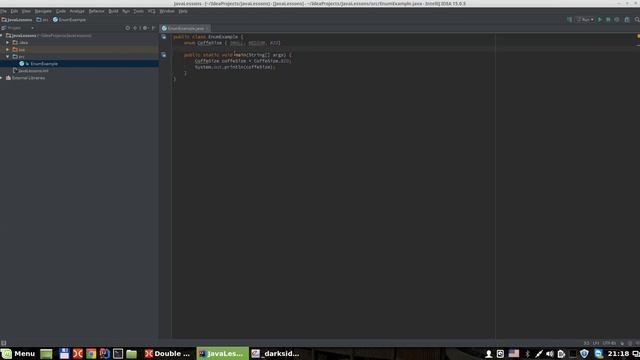The width and height of the screenshot is (640, 360).
Task: Open the Edit menu
Action: 14,11
